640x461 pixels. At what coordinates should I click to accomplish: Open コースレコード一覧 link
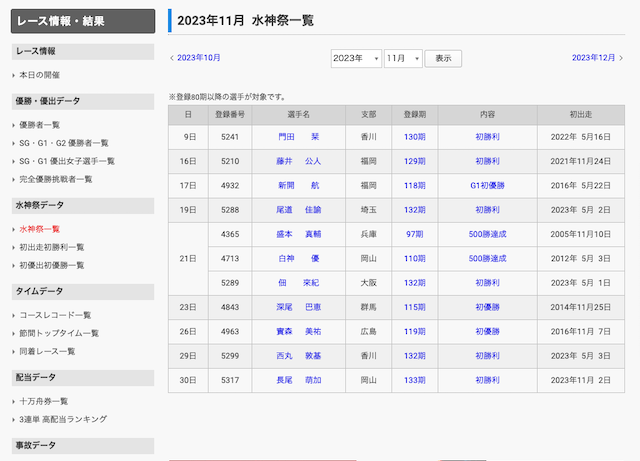click(56, 315)
